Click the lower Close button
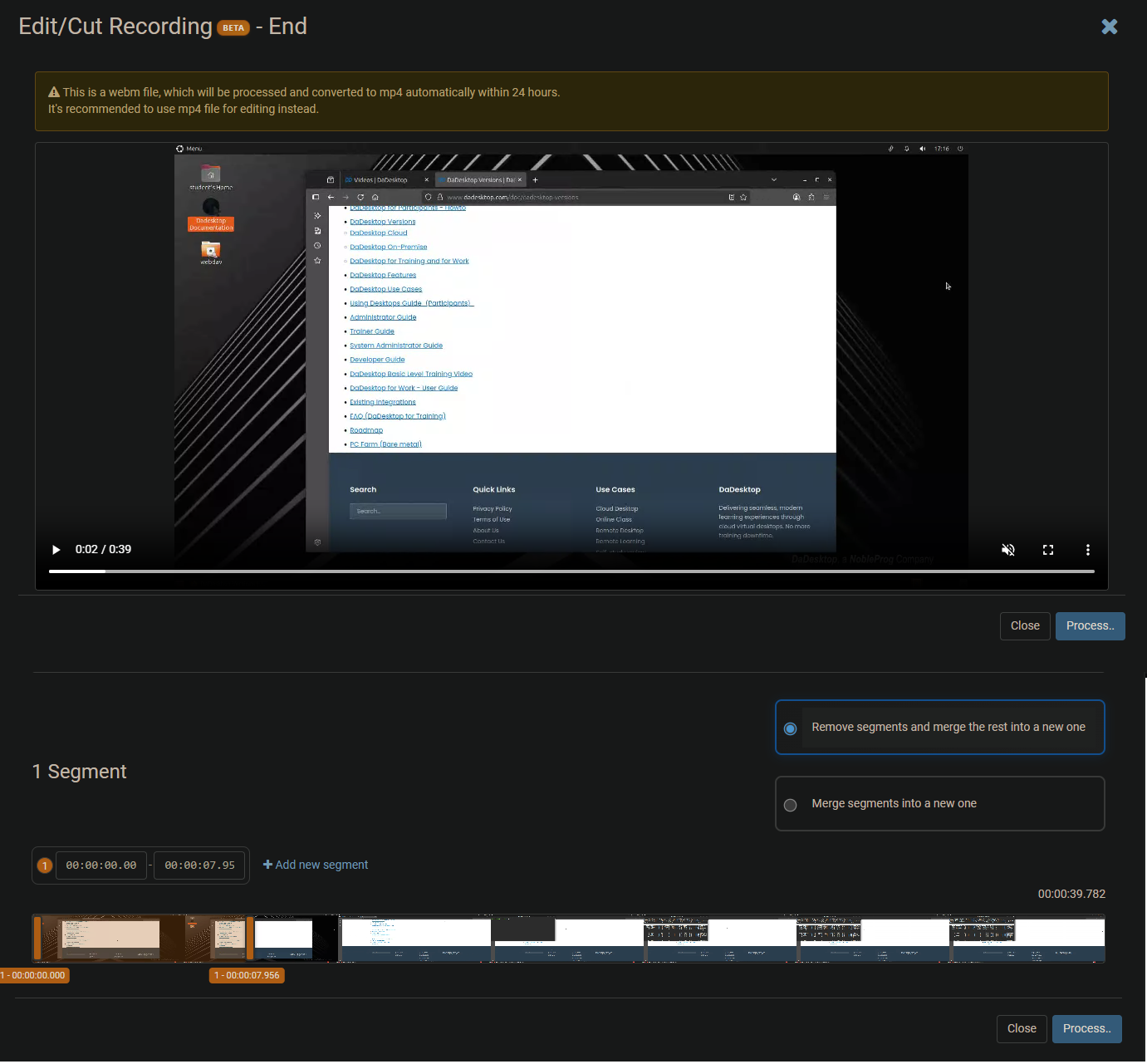Viewport: 1147px width, 1064px height. [x=1022, y=1029]
